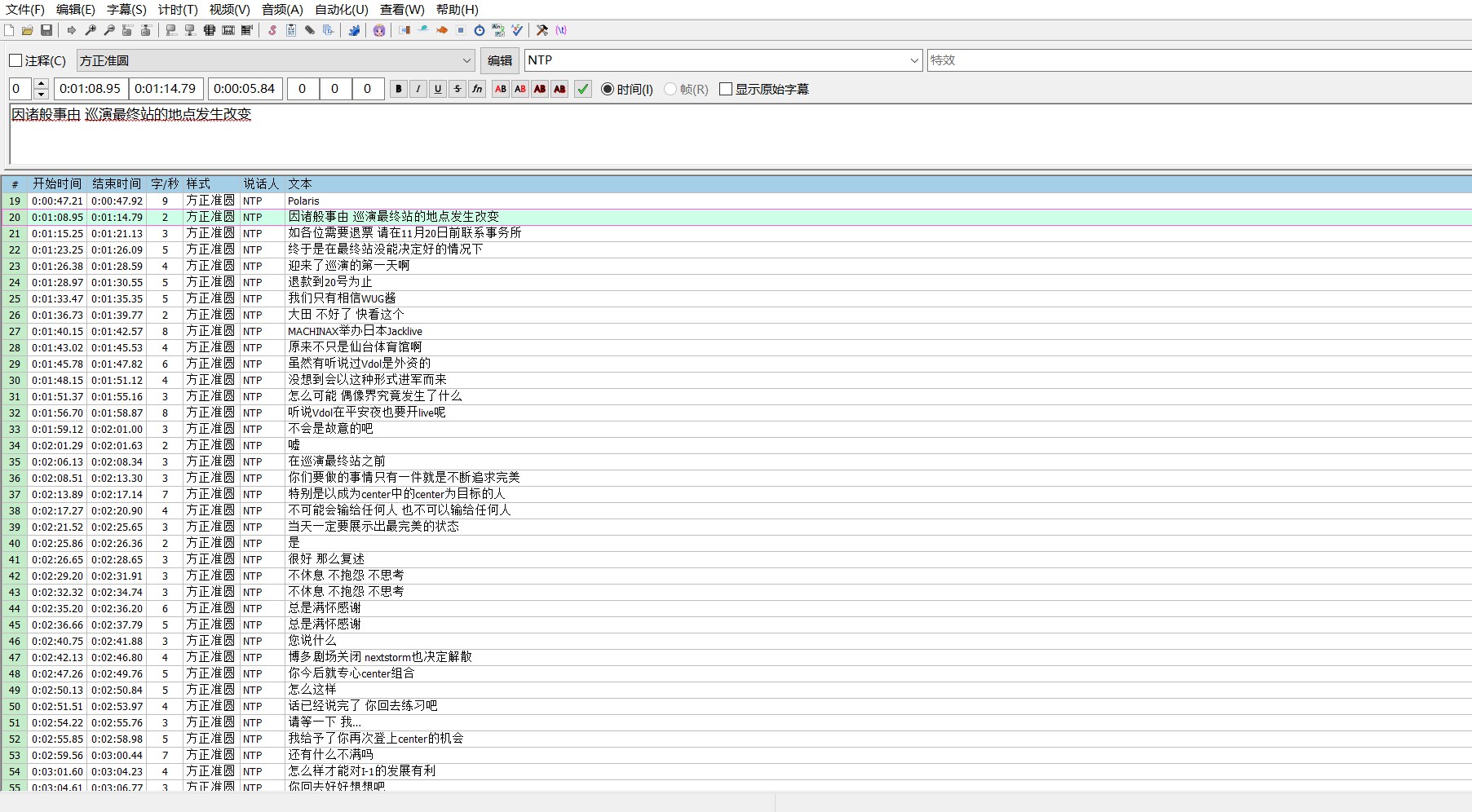Zoom video out with magnifier minus
The height and width of the screenshot is (812, 1472).
[109, 30]
